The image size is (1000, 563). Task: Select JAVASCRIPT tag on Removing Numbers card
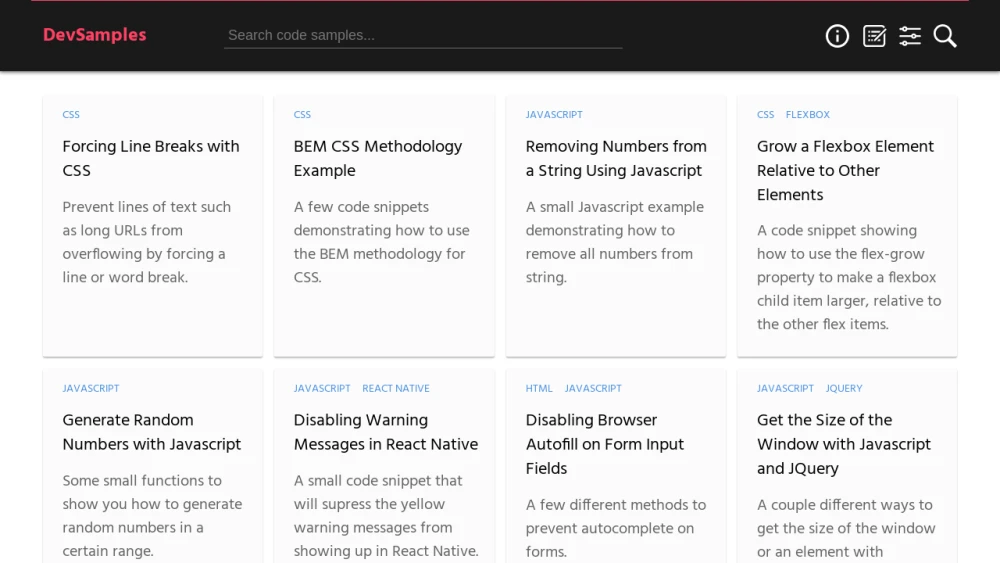(554, 115)
